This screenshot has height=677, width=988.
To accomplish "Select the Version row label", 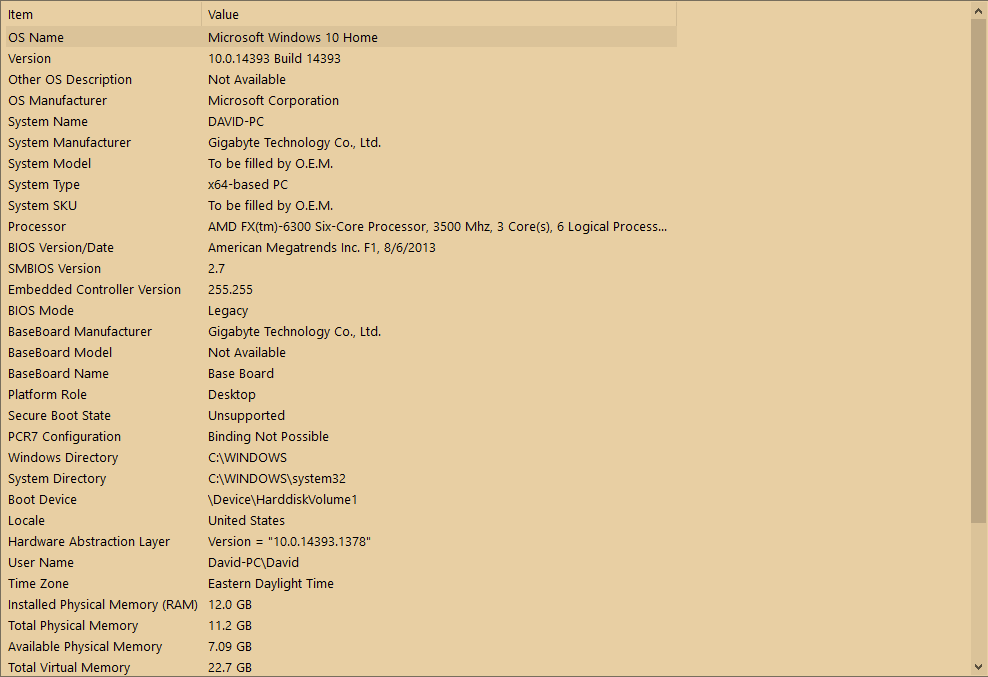I will (x=30, y=59).
